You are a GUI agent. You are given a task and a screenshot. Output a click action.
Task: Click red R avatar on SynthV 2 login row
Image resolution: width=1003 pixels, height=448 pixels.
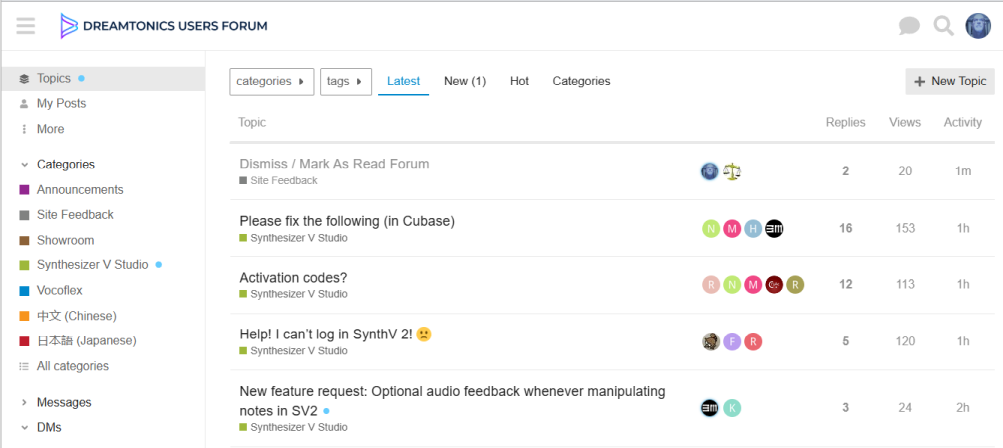click(x=754, y=342)
